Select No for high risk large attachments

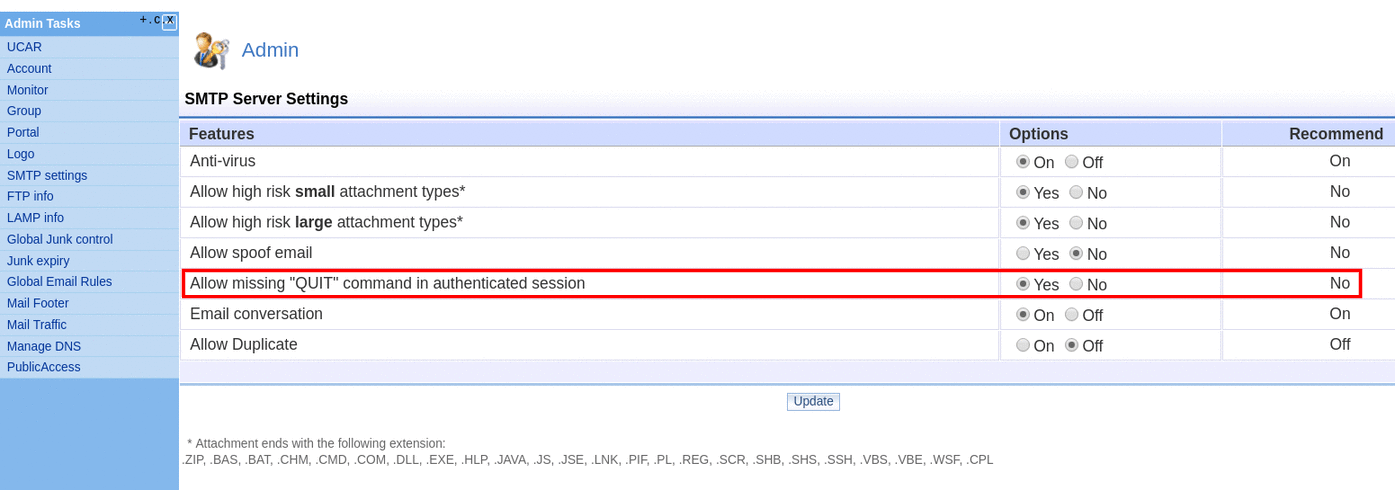[1076, 223]
